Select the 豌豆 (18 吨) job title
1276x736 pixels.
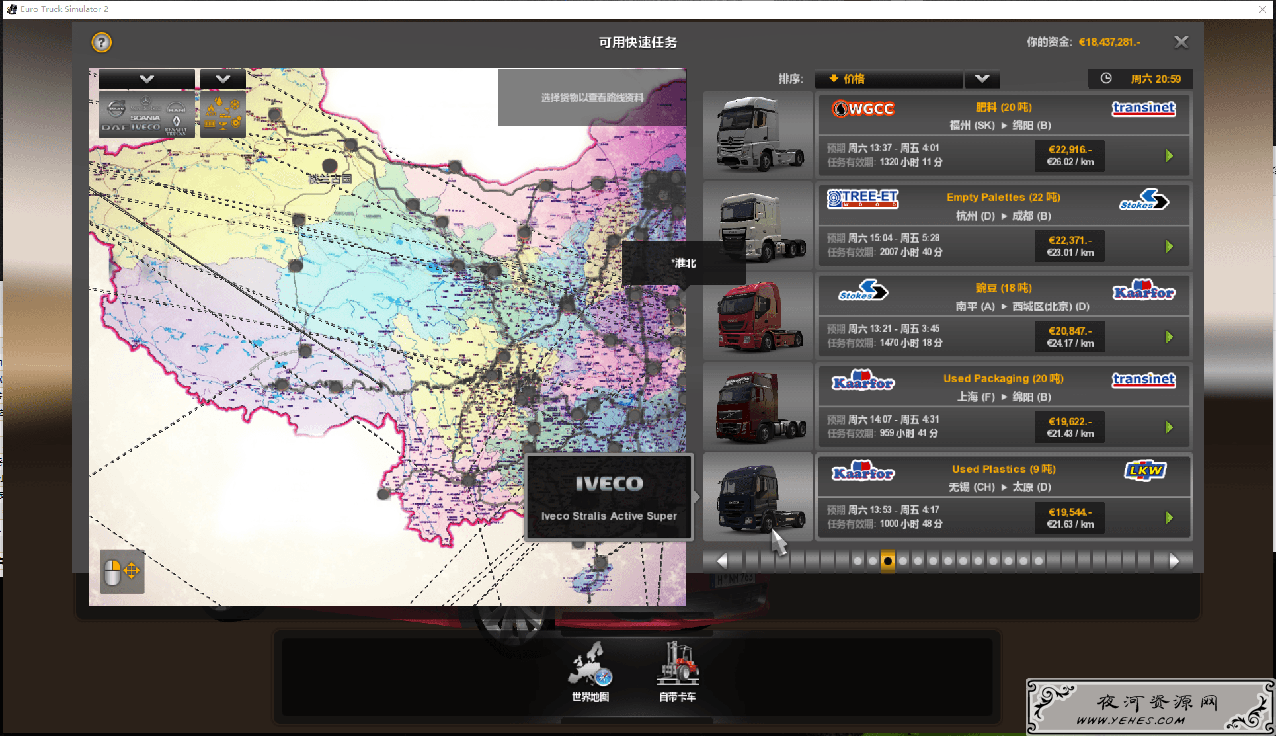coord(1003,288)
